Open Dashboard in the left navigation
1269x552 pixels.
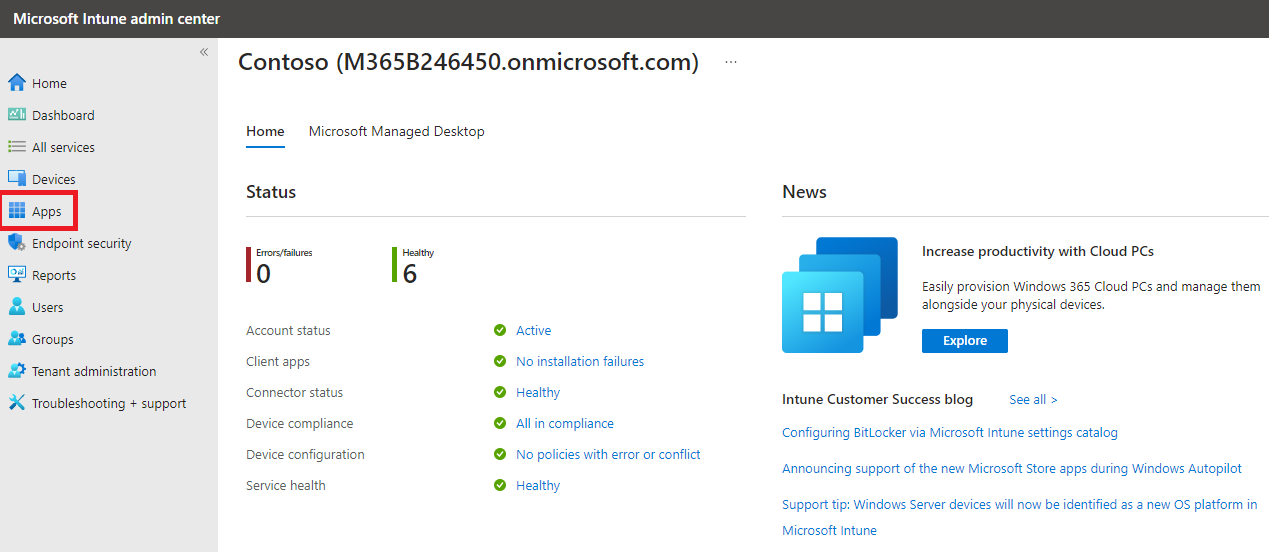(63, 115)
